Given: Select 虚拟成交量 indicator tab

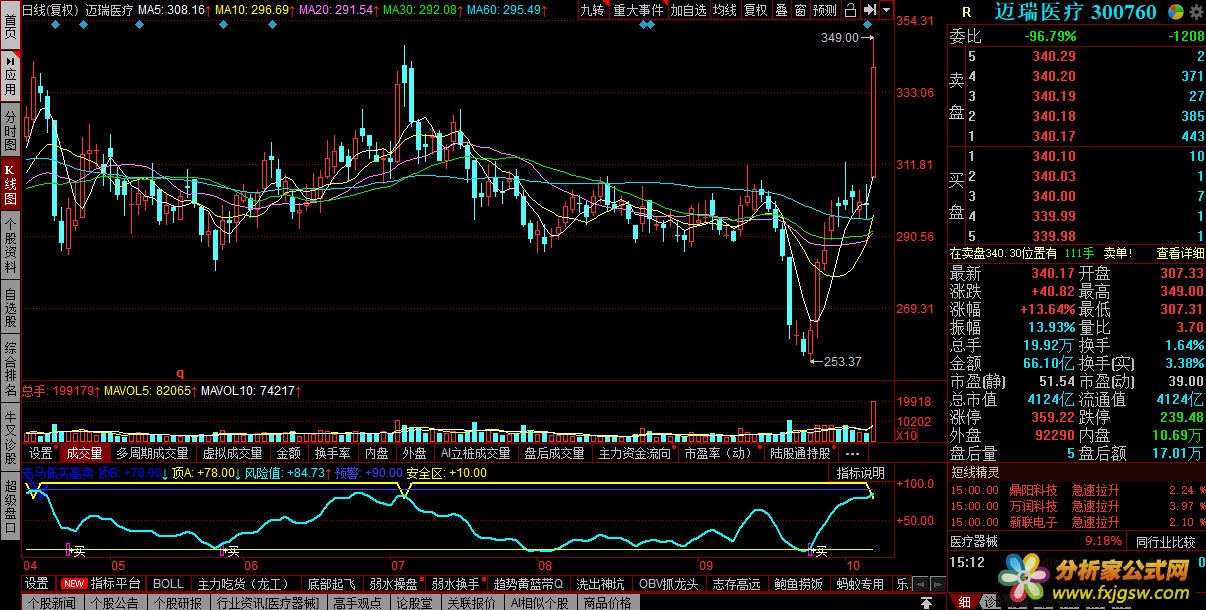Looking at the screenshot, I should tap(232, 453).
